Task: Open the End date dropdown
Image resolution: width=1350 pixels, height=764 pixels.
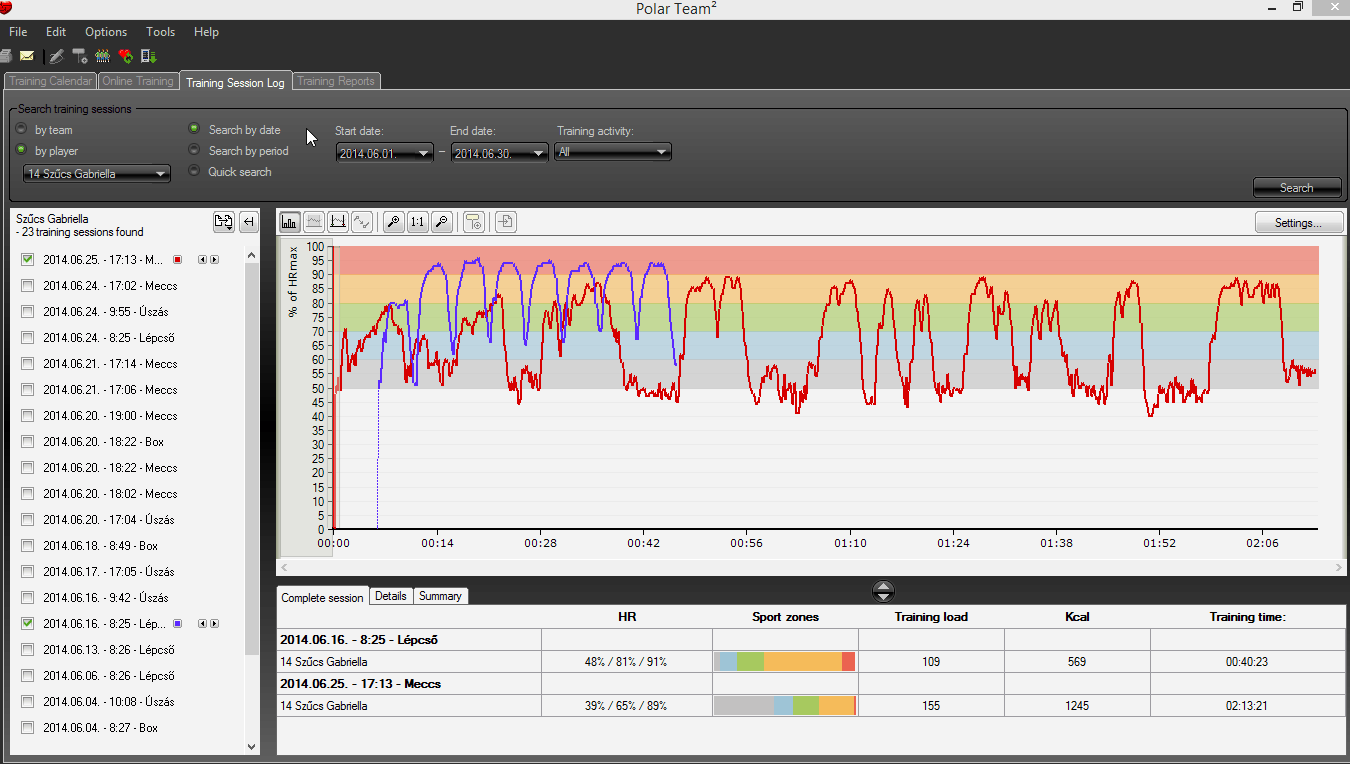Action: pos(500,153)
